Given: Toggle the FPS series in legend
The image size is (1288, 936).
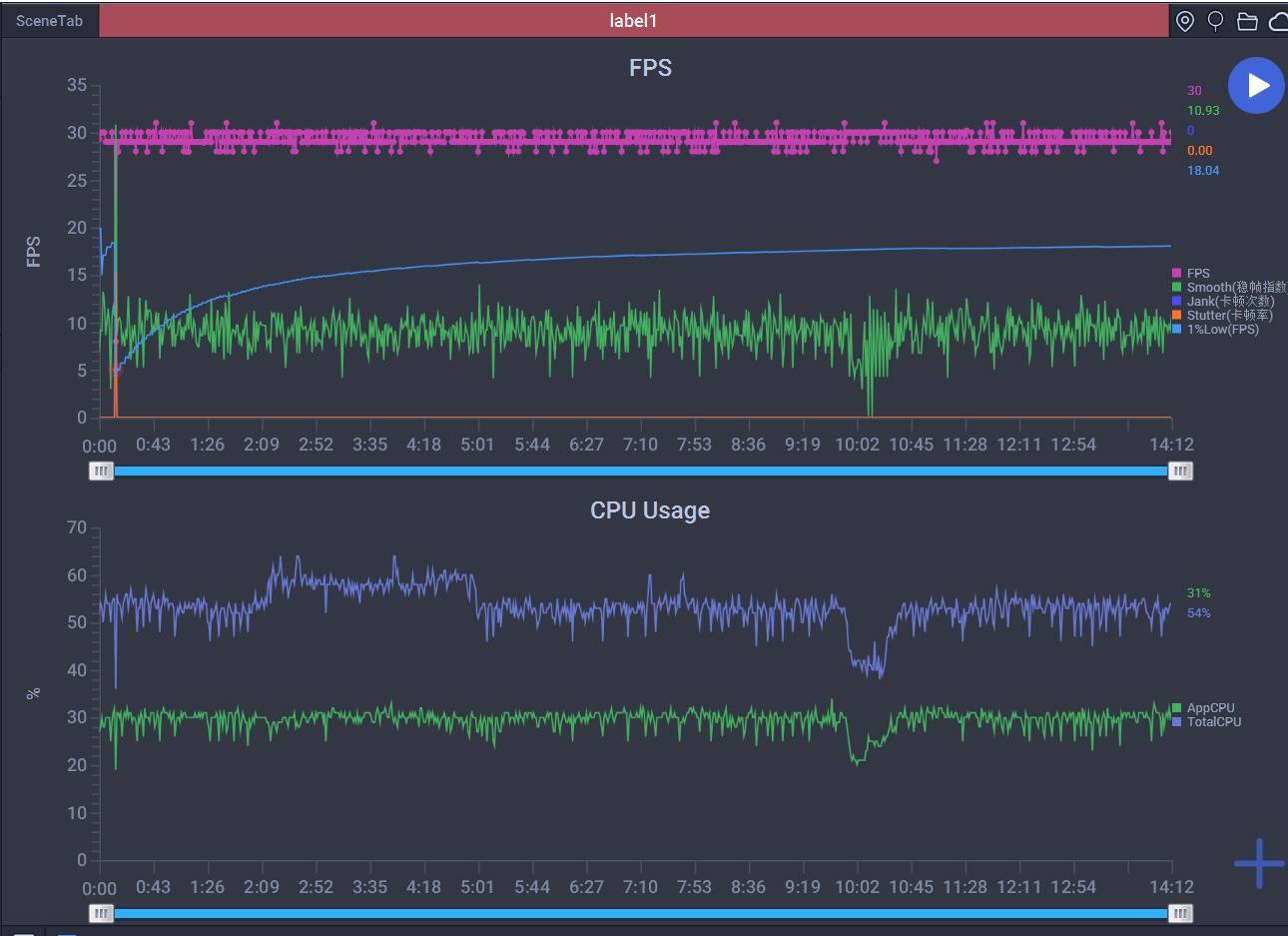Looking at the screenshot, I should point(1197,273).
